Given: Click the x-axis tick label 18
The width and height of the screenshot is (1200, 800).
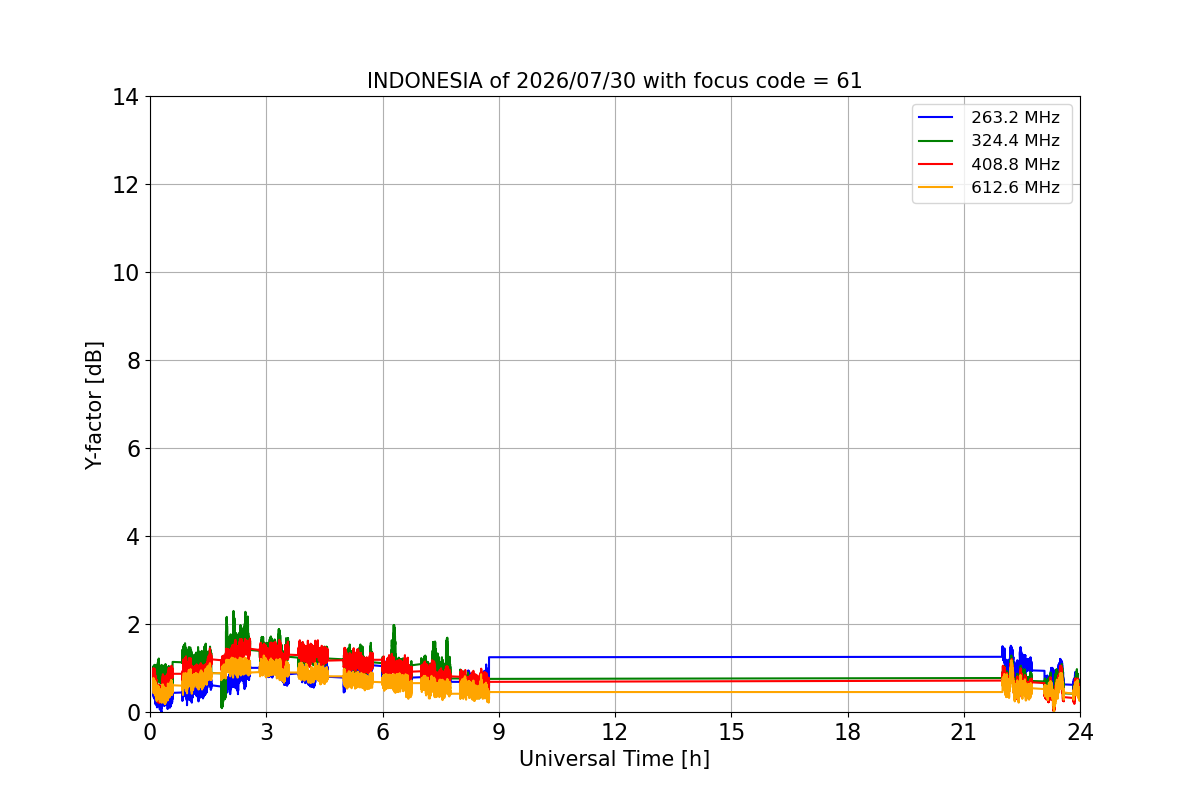Looking at the screenshot, I should 848,731.
